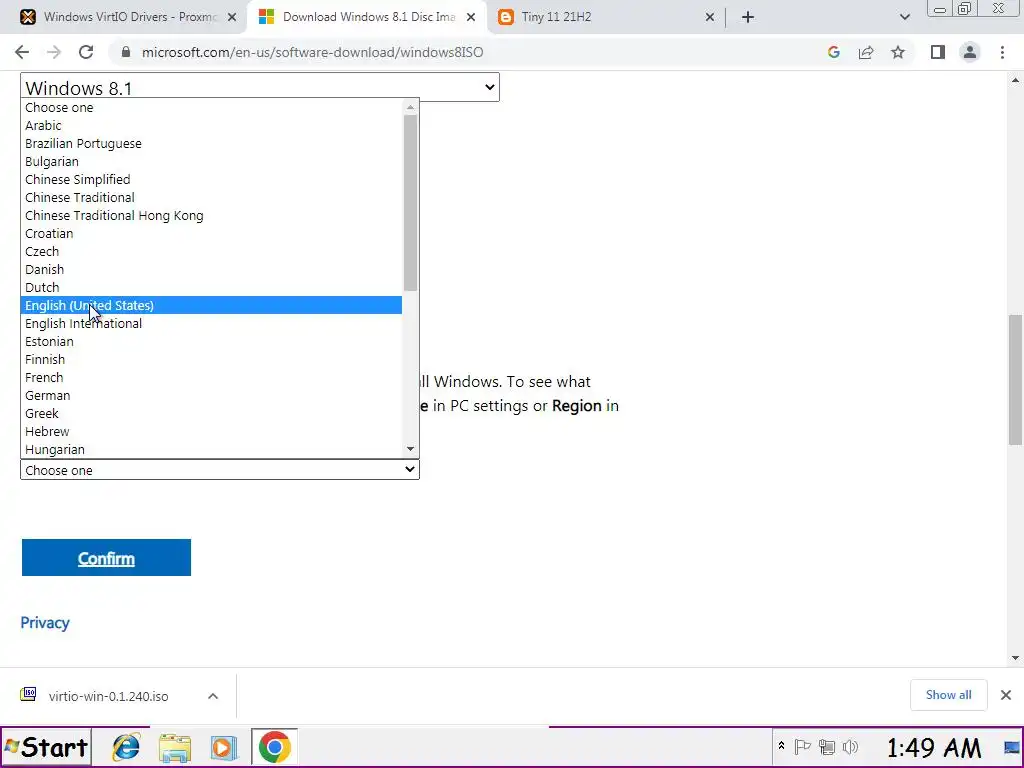Choose Chinese Simplified language
1024x768 pixels.
click(212, 179)
